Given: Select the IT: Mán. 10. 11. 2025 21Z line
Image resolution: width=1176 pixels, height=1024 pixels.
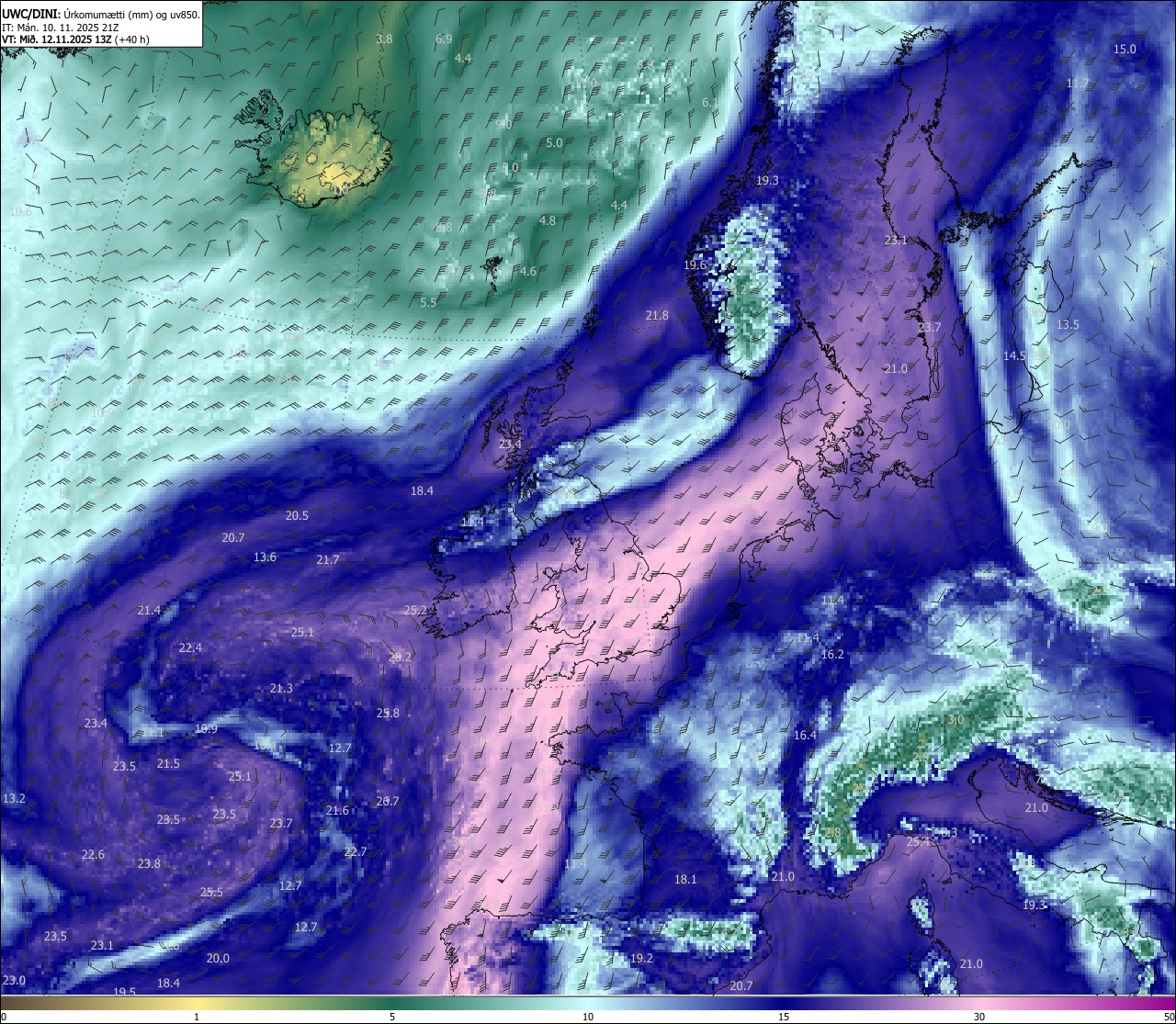Looking at the screenshot, I should tap(61, 28).
